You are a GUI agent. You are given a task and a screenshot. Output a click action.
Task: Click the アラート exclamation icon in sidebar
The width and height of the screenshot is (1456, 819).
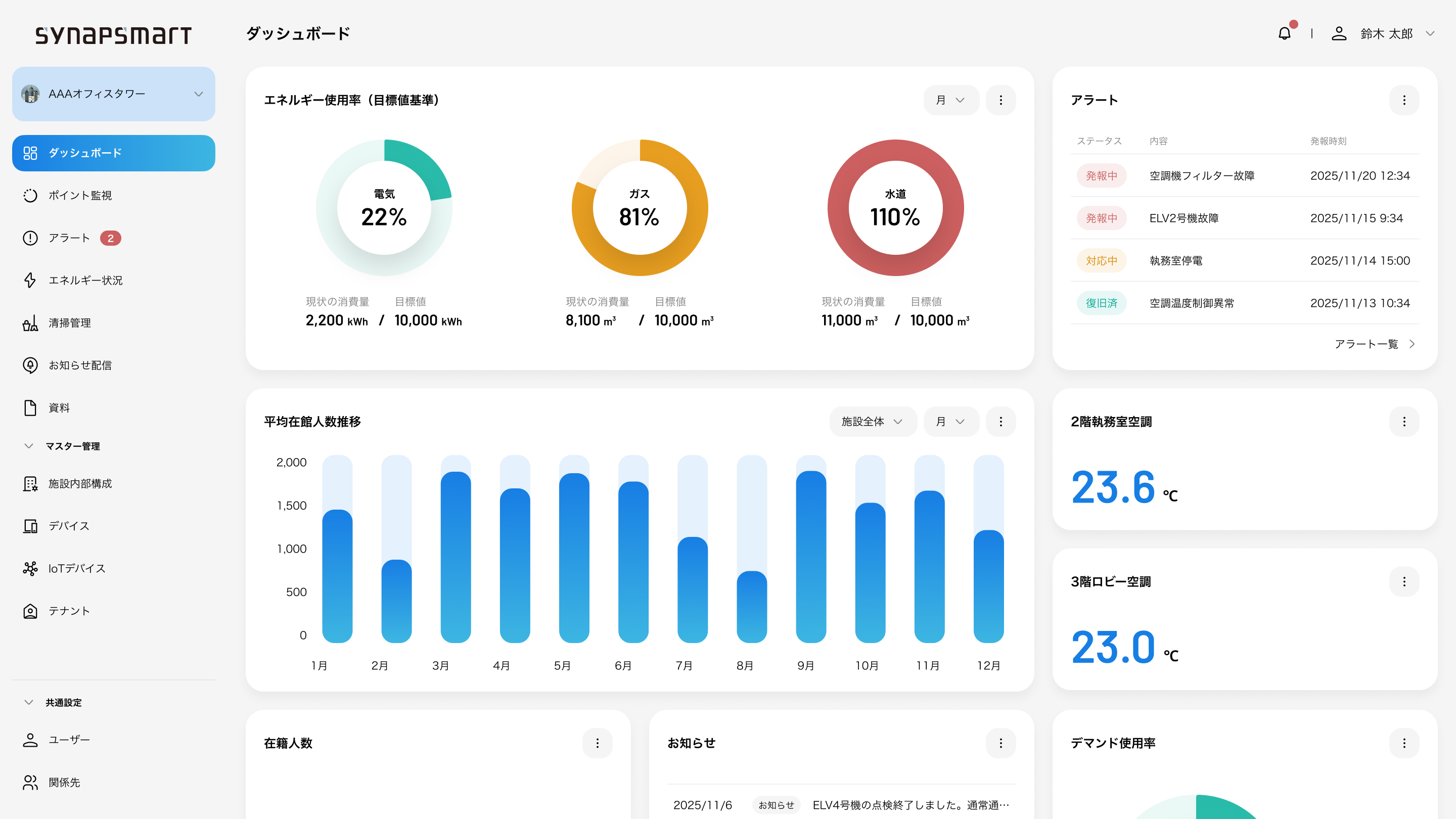(30, 238)
